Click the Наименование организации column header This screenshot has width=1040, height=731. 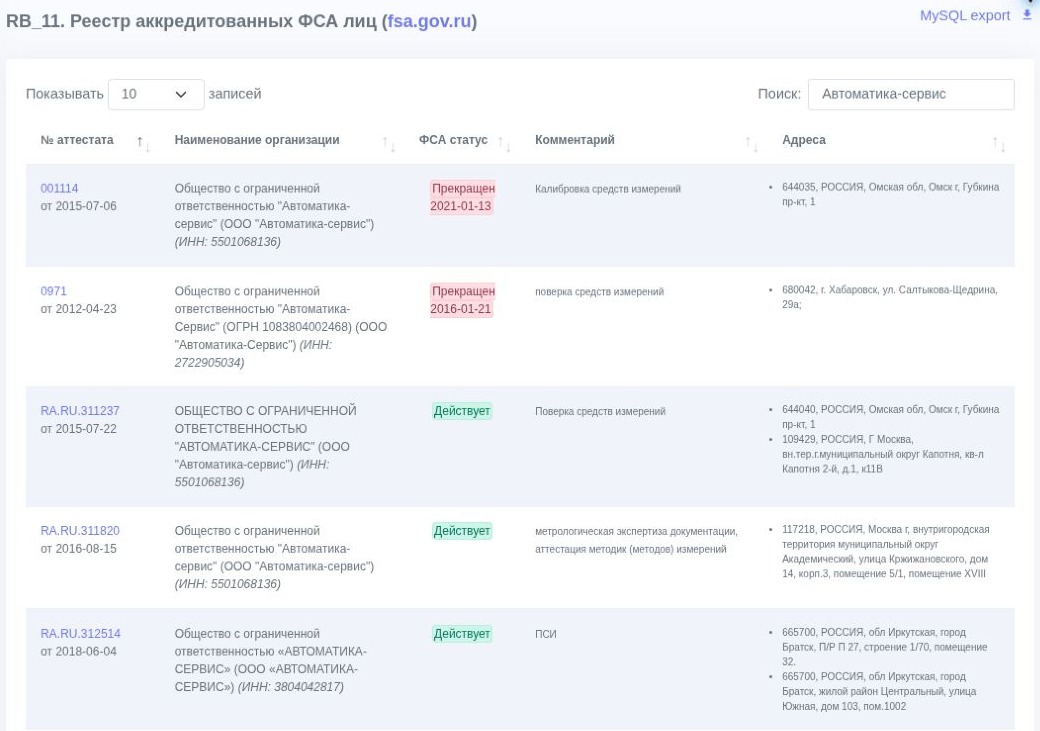click(x=257, y=140)
